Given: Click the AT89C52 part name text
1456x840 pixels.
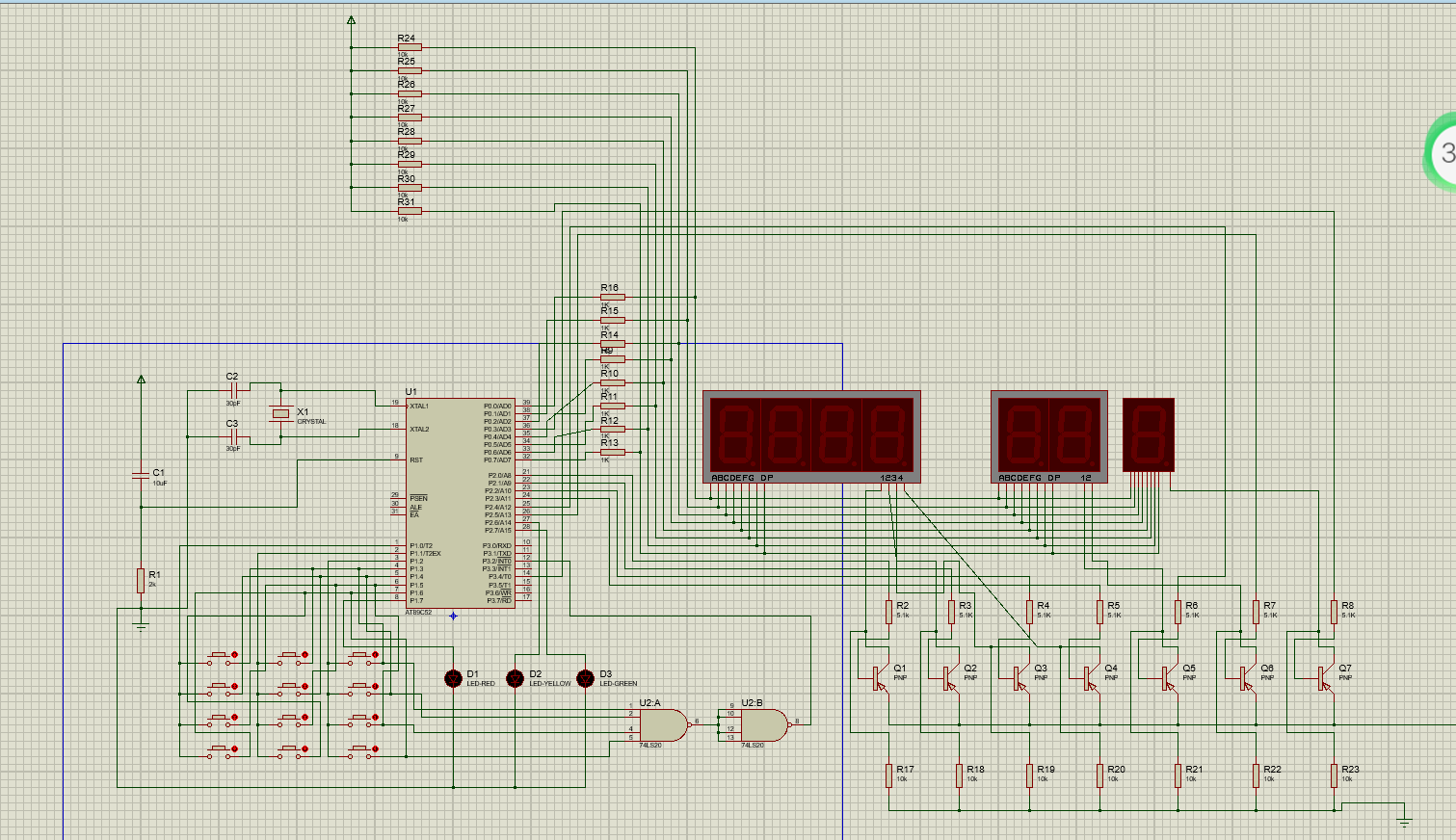Looking at the screenshot, I should point(419,613).
